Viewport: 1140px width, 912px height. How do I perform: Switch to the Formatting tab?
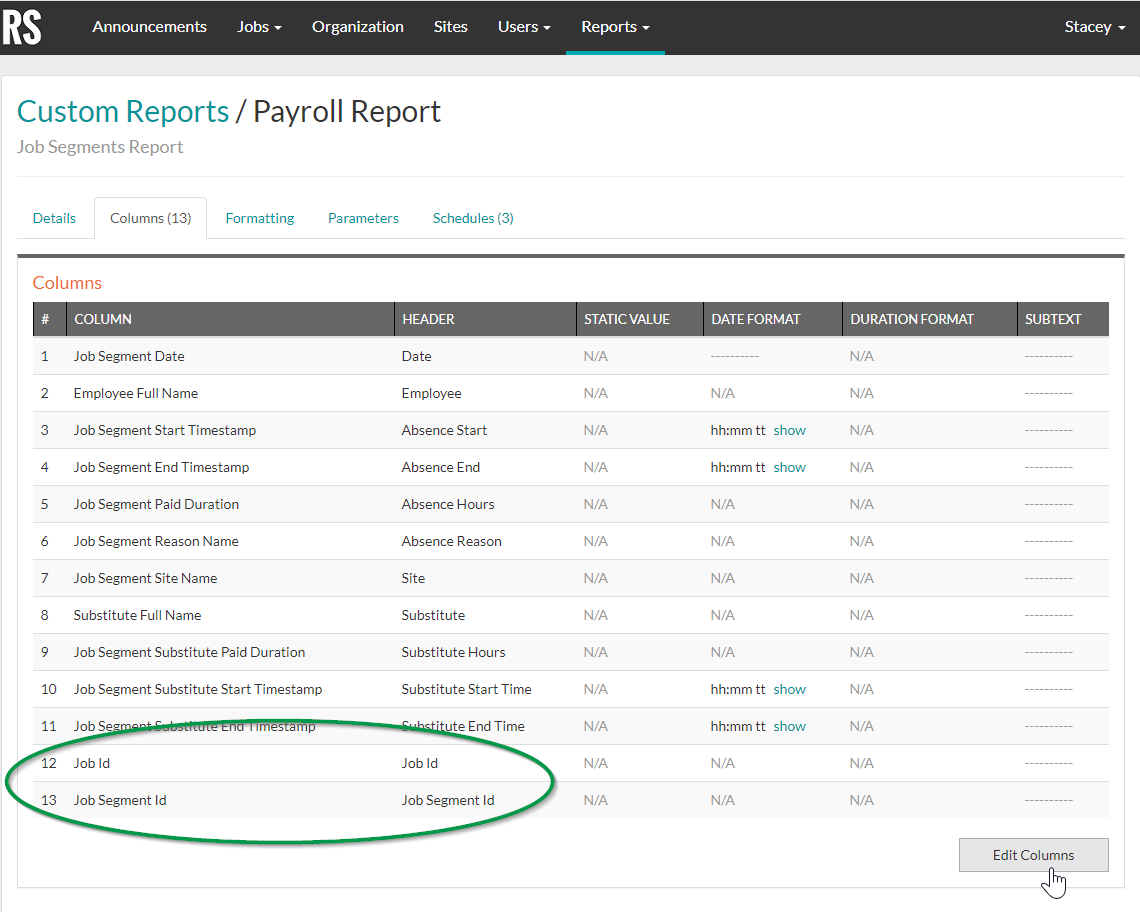click(260, 218)
